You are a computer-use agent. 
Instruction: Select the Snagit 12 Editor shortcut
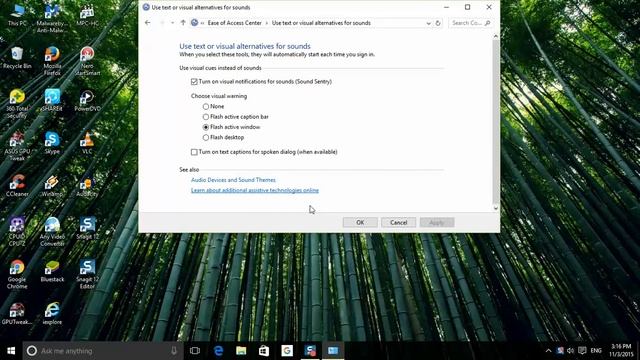[x=87, y=274]
